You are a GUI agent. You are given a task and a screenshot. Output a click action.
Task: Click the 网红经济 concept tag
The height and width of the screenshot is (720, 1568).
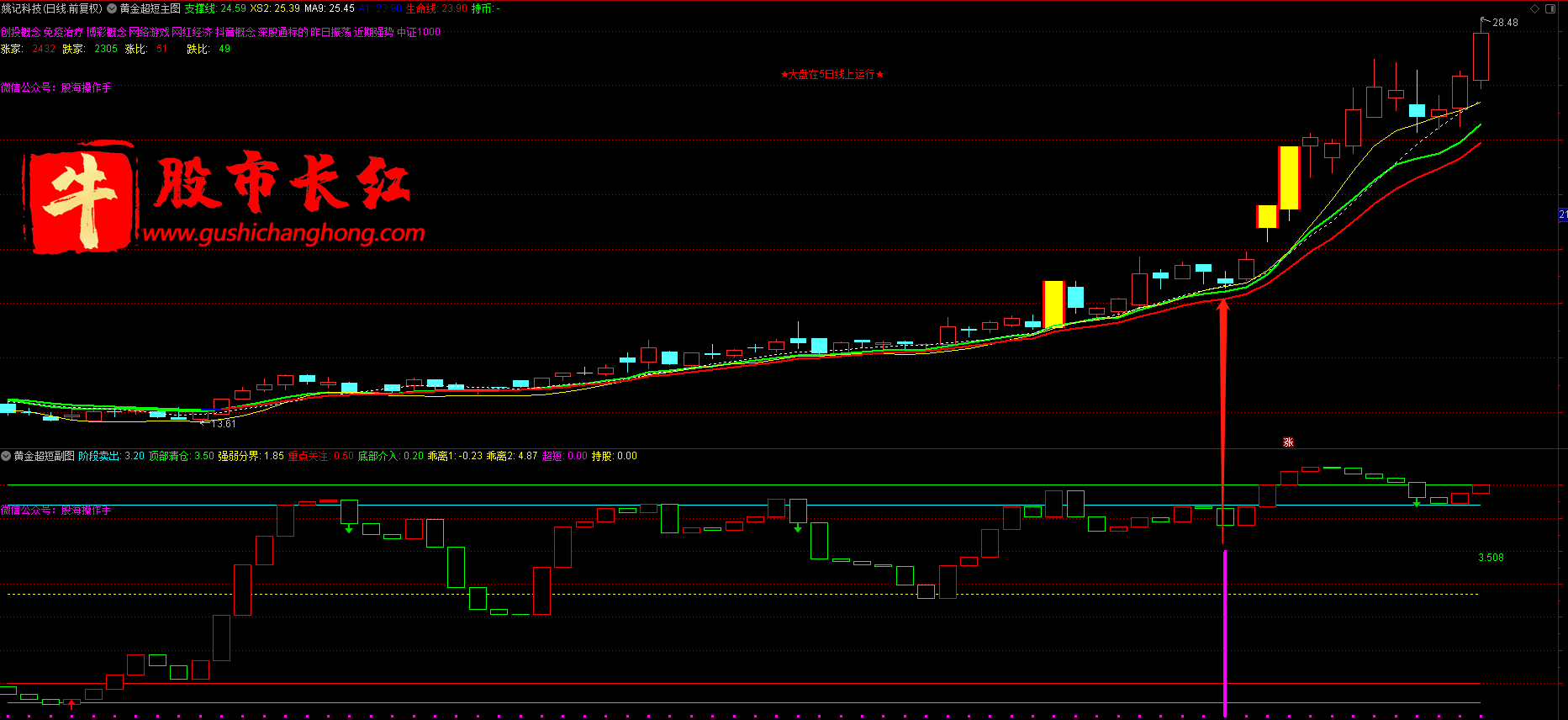pyautogui.click(x=192, y=32)
